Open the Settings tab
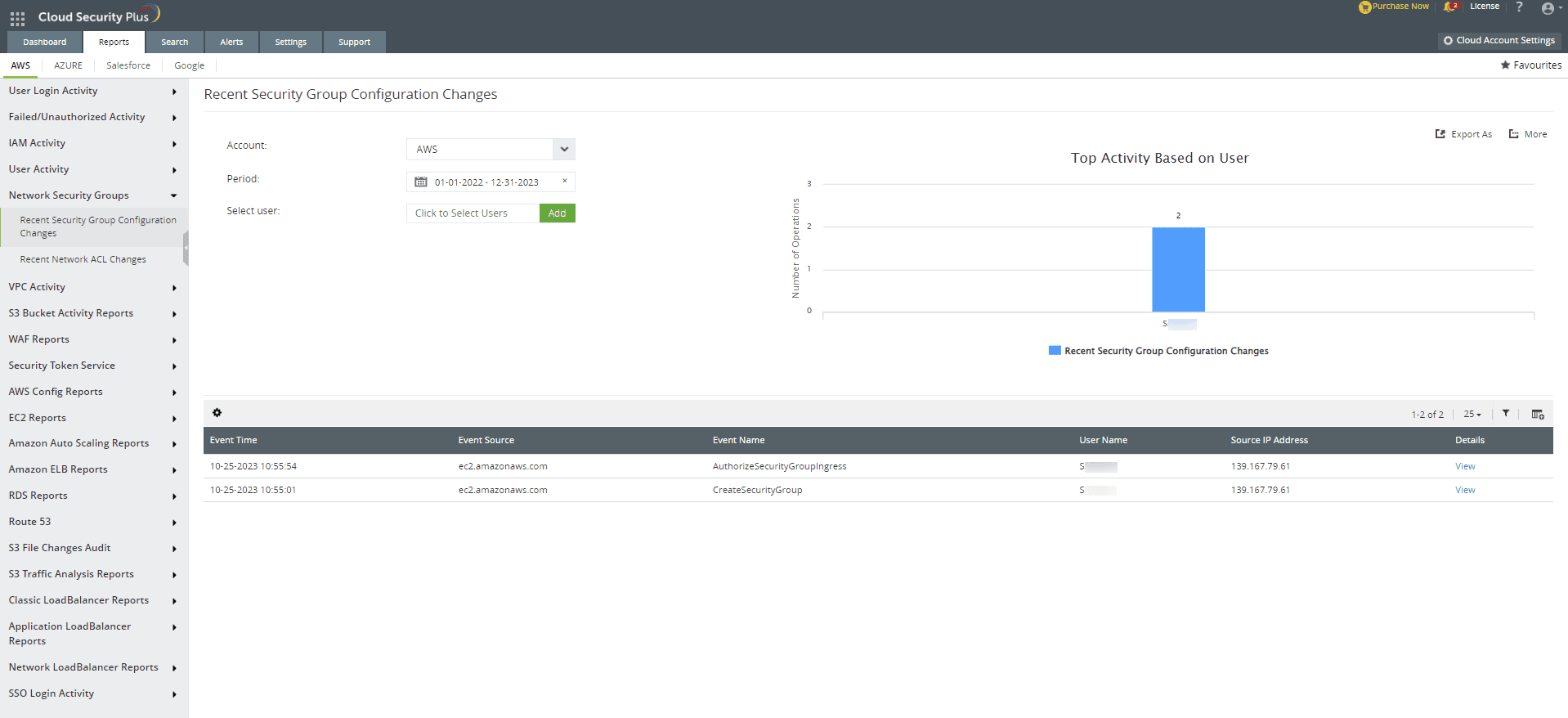Screen dimensions: 1568x718 pos(290,42)
